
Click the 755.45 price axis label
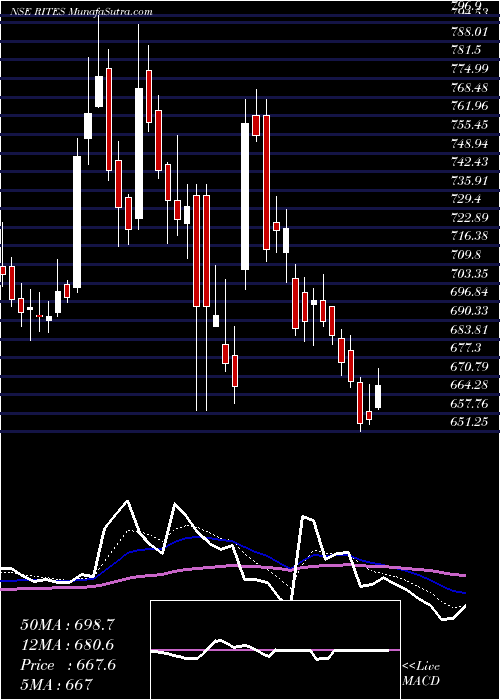click(x=469, y=125)
